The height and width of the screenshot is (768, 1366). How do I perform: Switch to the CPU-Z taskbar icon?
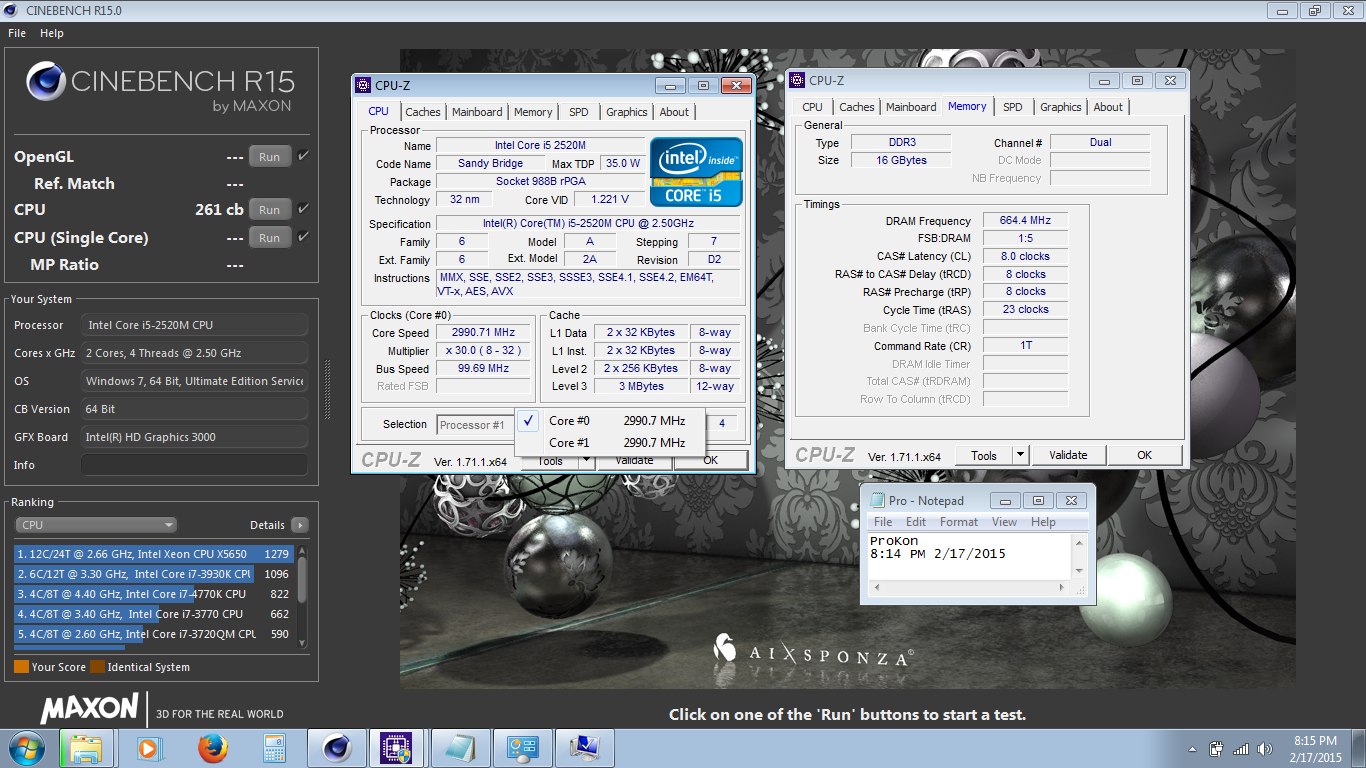point(397,748)
